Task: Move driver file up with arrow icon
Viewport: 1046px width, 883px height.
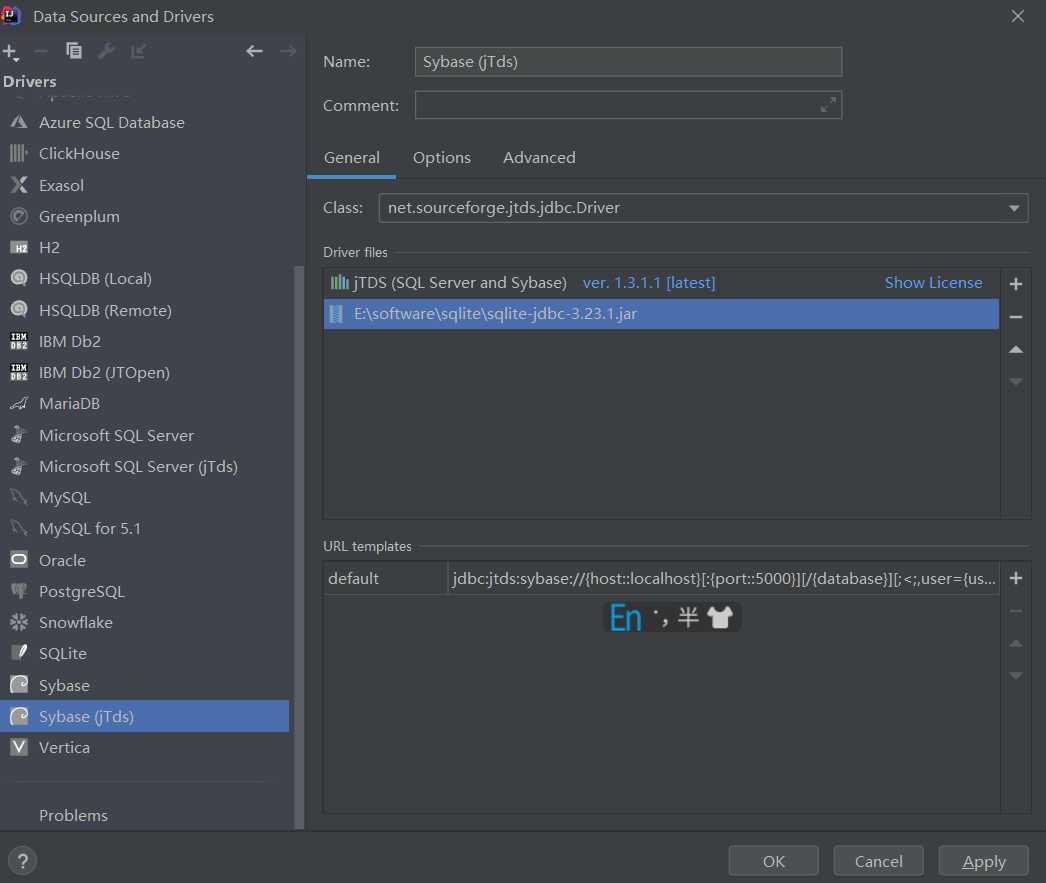Action: click(1016, 349)
